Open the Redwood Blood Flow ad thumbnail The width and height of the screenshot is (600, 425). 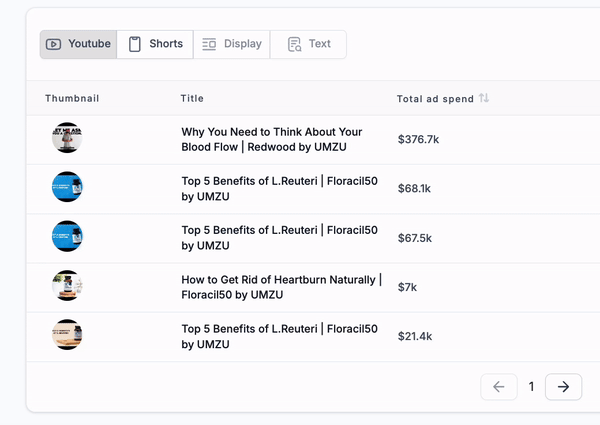tap(67, 138)
